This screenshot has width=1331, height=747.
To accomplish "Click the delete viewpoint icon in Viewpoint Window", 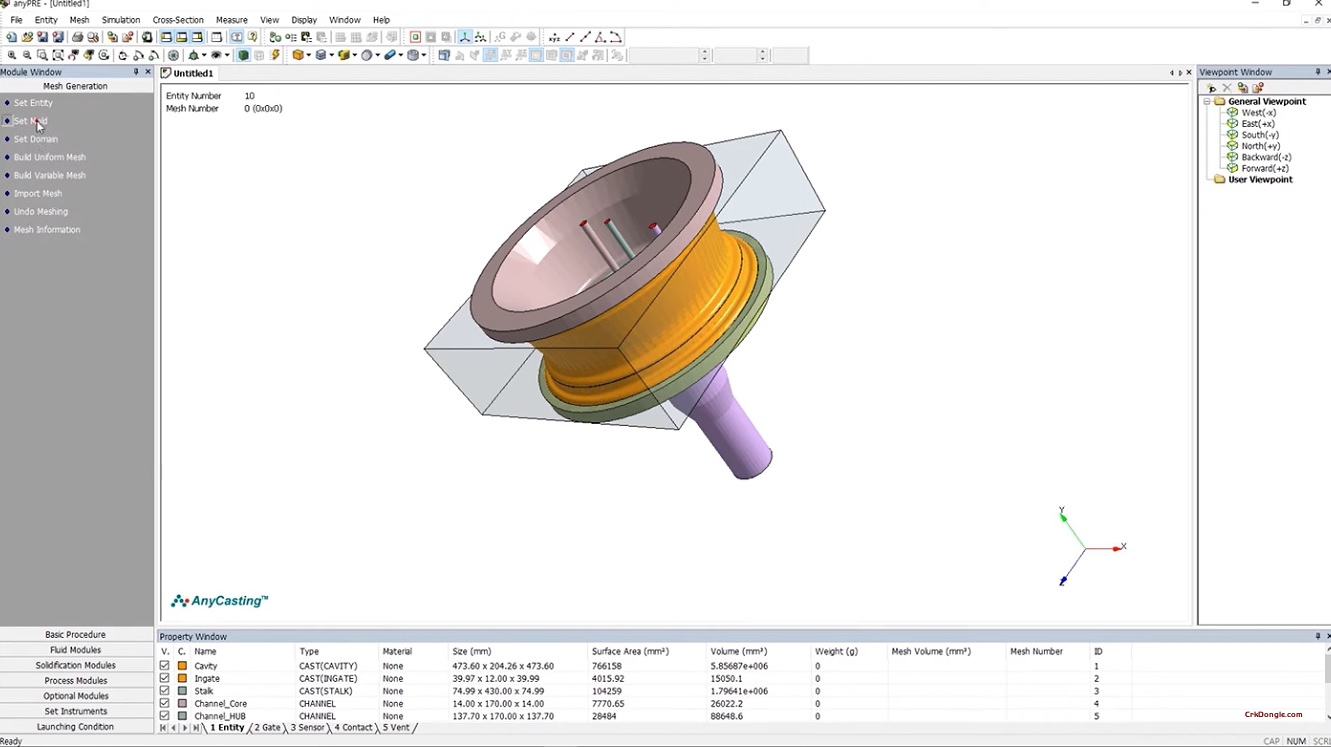I will coord(1227,87).
